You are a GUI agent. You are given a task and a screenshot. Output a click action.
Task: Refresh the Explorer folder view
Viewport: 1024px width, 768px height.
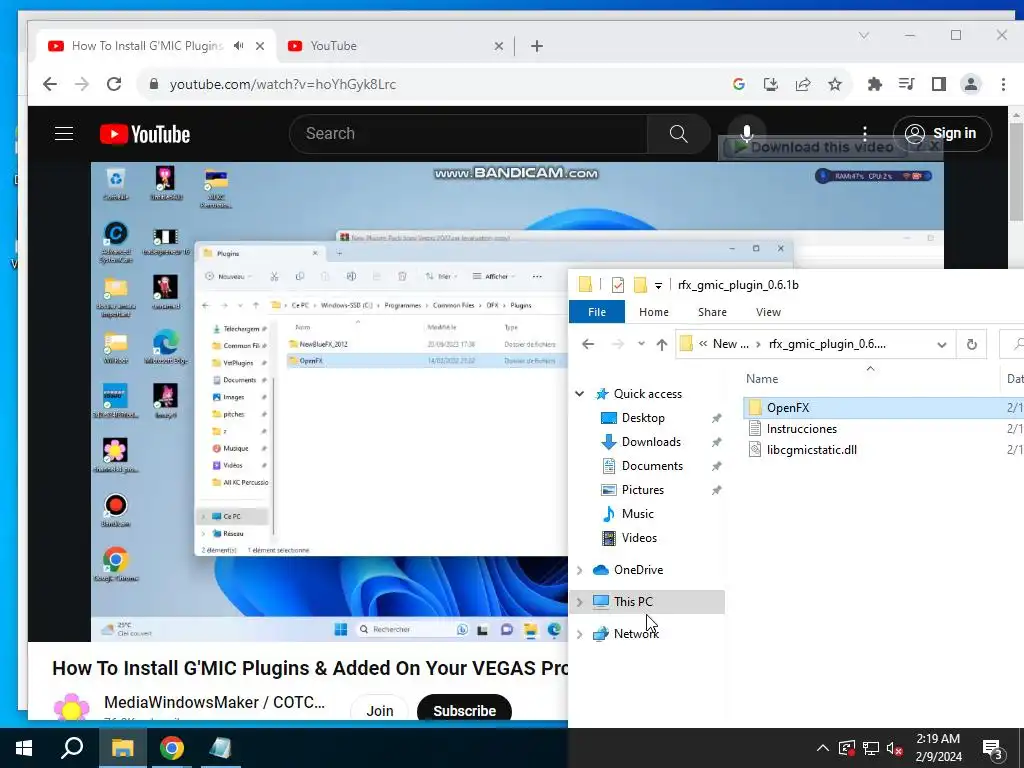pos(972,344)
